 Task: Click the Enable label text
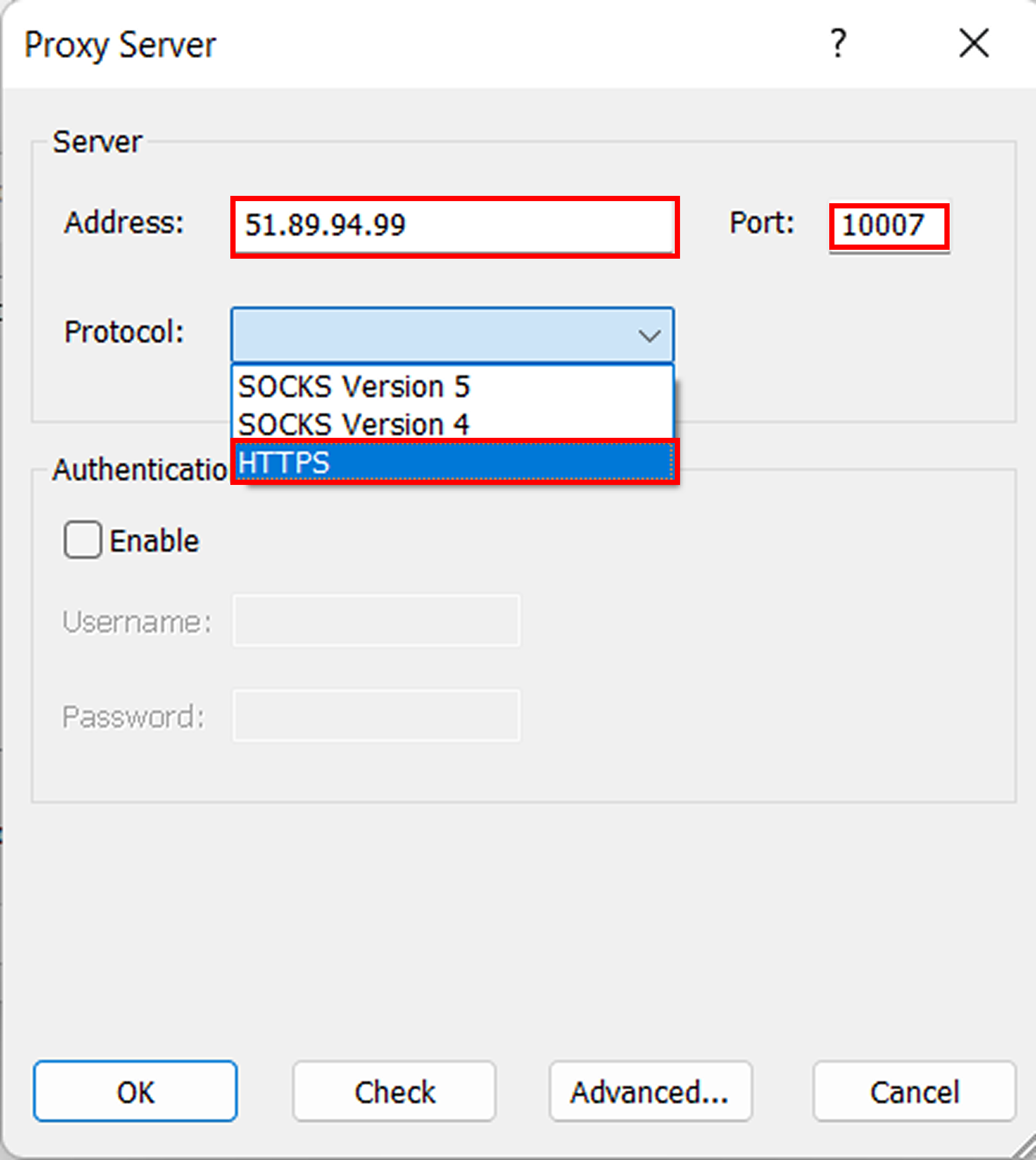coord(154,539)
